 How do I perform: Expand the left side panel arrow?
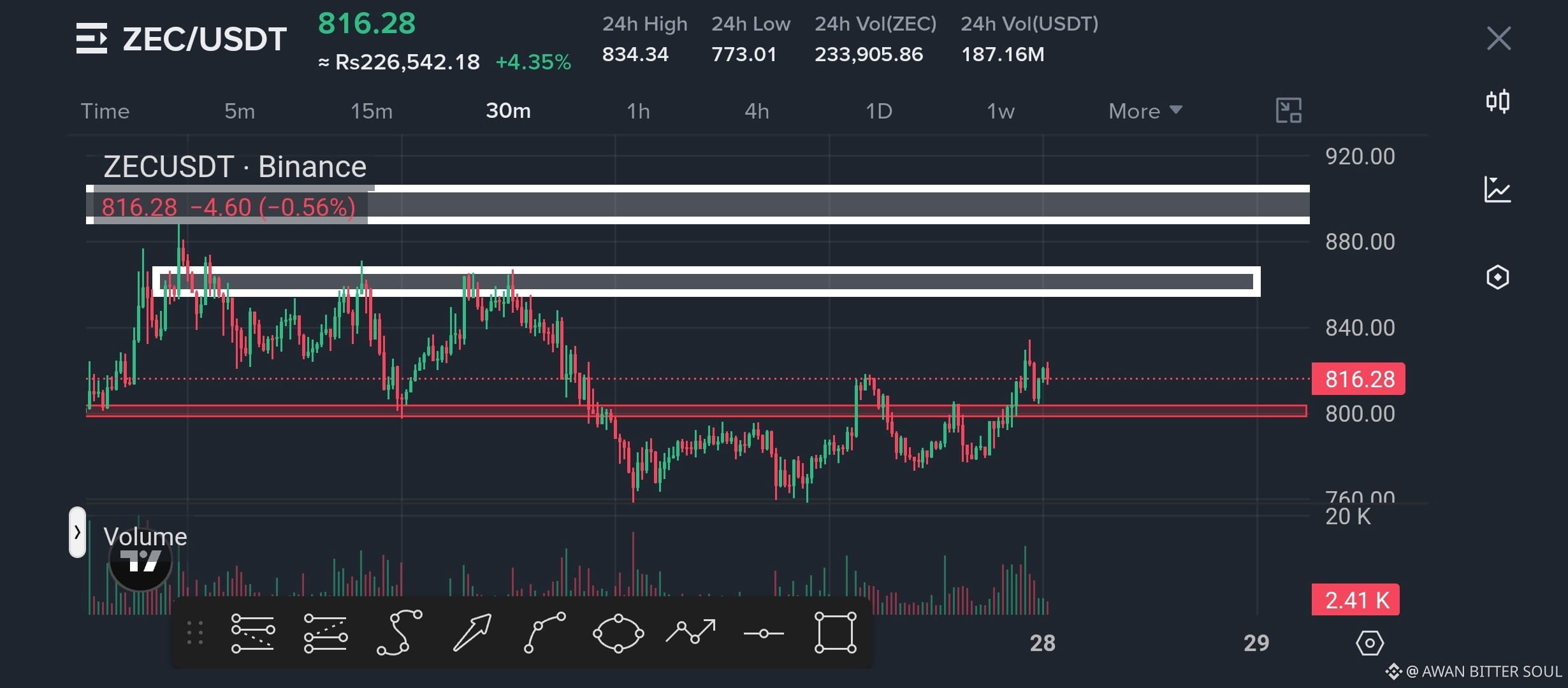(x=77, y=532)
